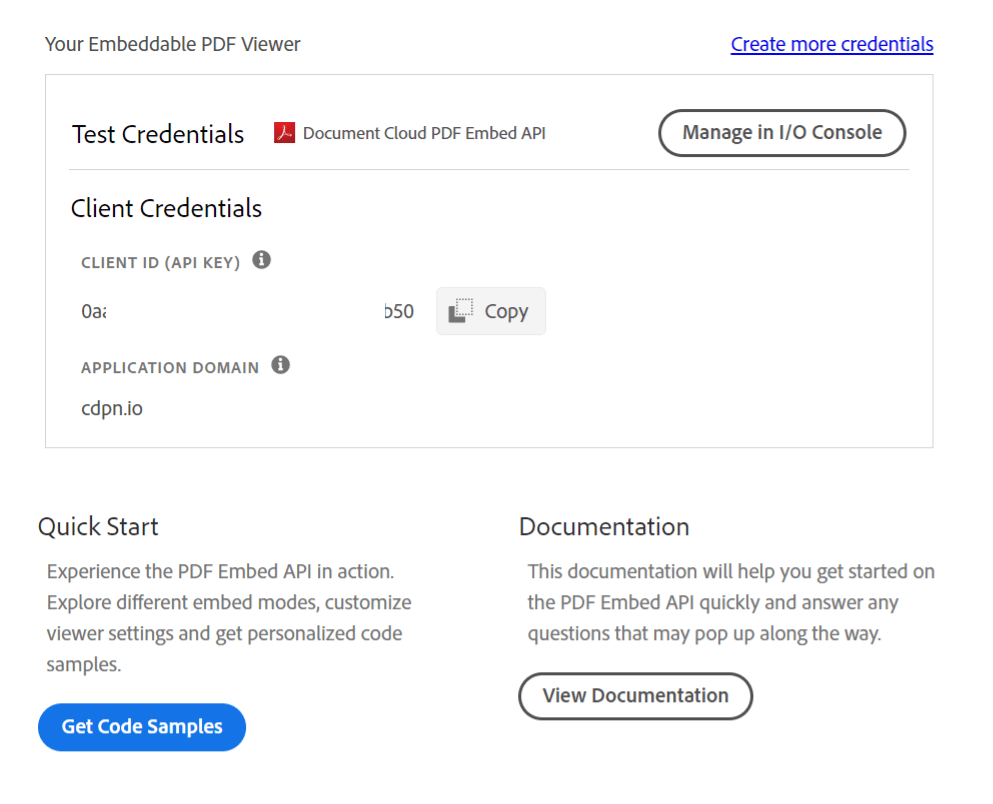
Task: Open View Documentation
Action: pyautogui.click(x=636, y=696)
